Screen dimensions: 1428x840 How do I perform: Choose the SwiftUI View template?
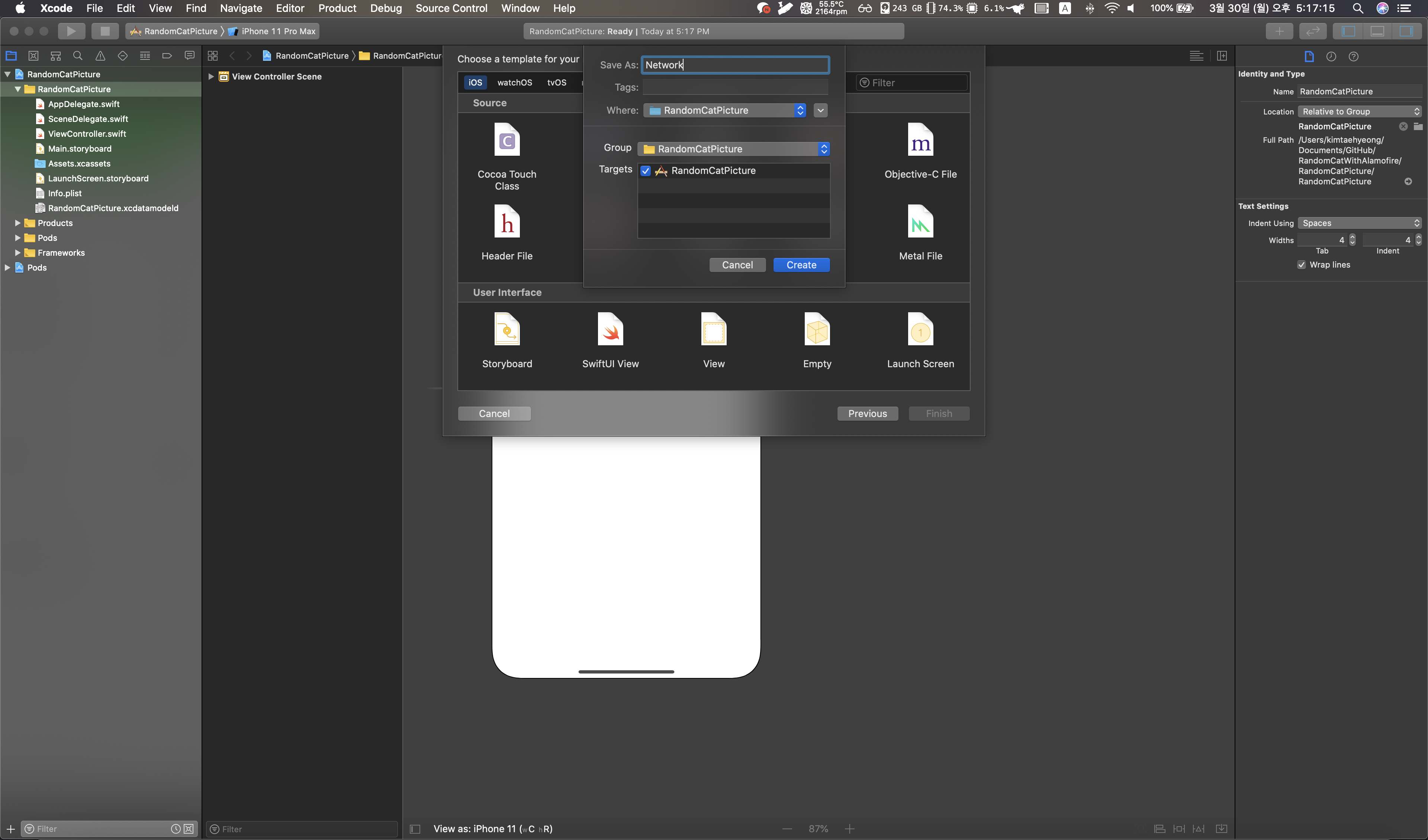point(610,340)
